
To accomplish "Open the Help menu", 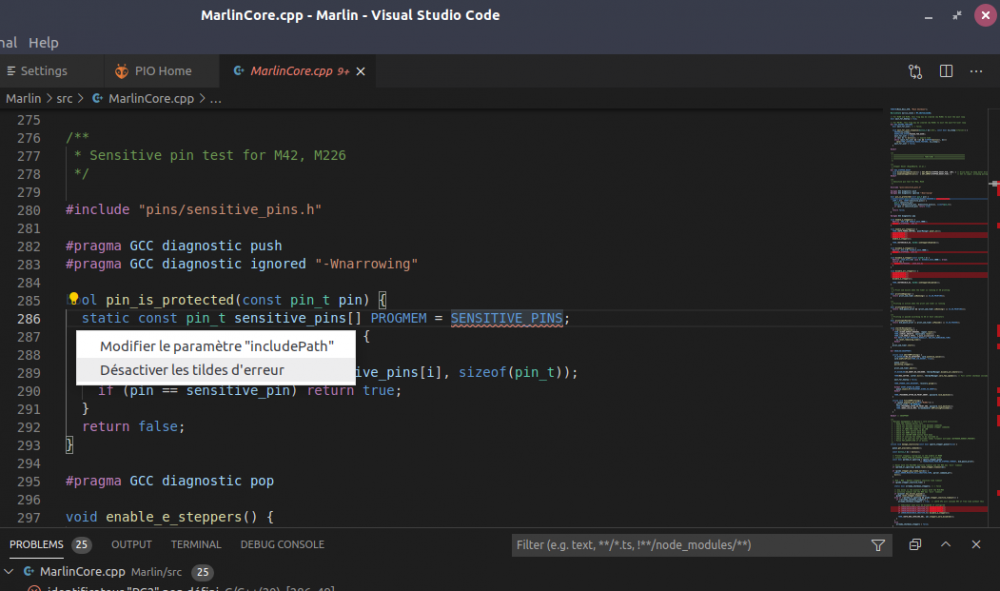I will (x=44, y=43).
